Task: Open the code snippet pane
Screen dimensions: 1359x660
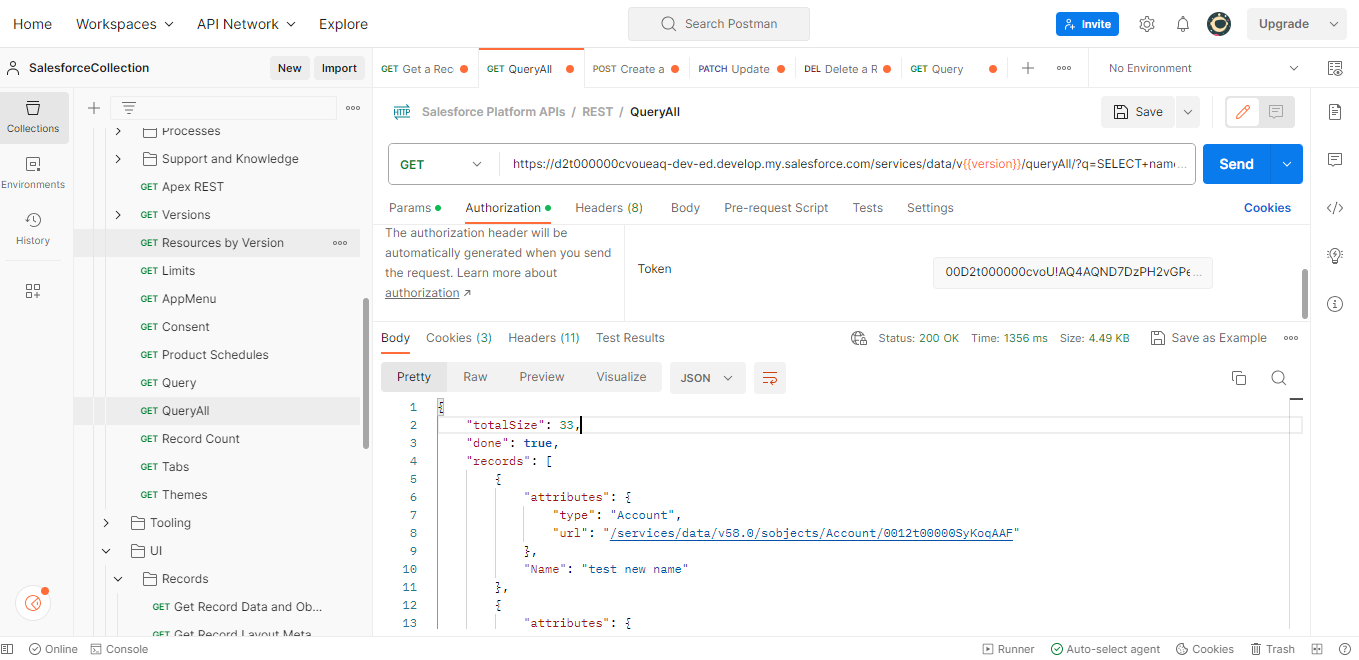Action: [x=1335, y=208]
